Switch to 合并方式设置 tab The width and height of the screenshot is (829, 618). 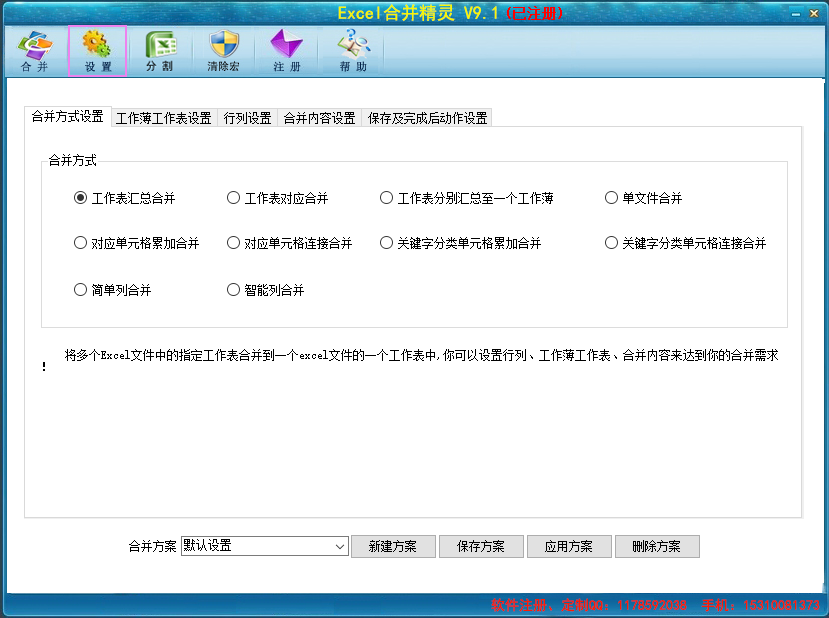coord(68,116)
